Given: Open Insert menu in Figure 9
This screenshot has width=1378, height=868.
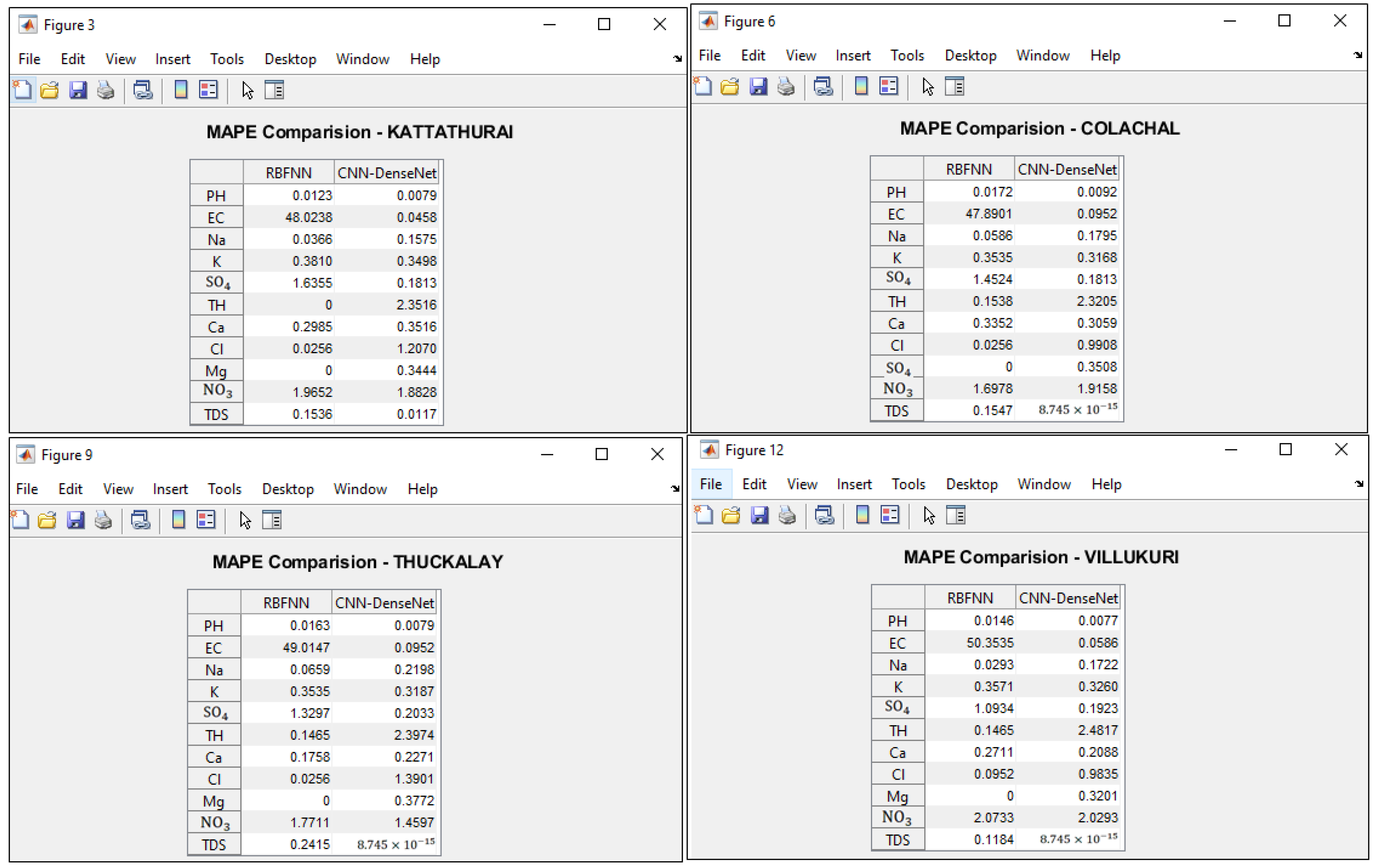Looking at the screenshot, I should click(x=170, y=489).
